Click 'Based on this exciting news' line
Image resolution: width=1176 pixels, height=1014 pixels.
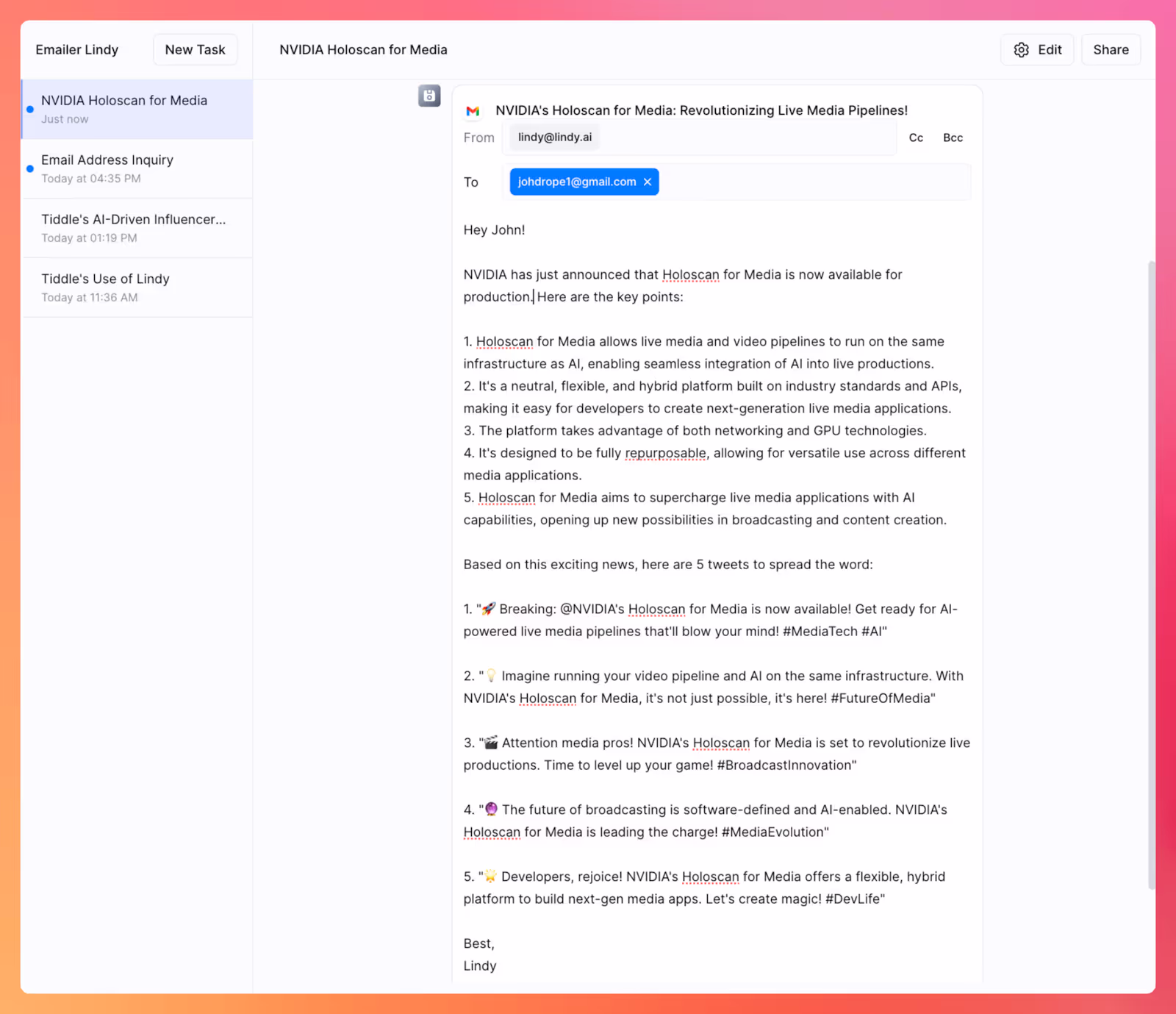point(668,565)
